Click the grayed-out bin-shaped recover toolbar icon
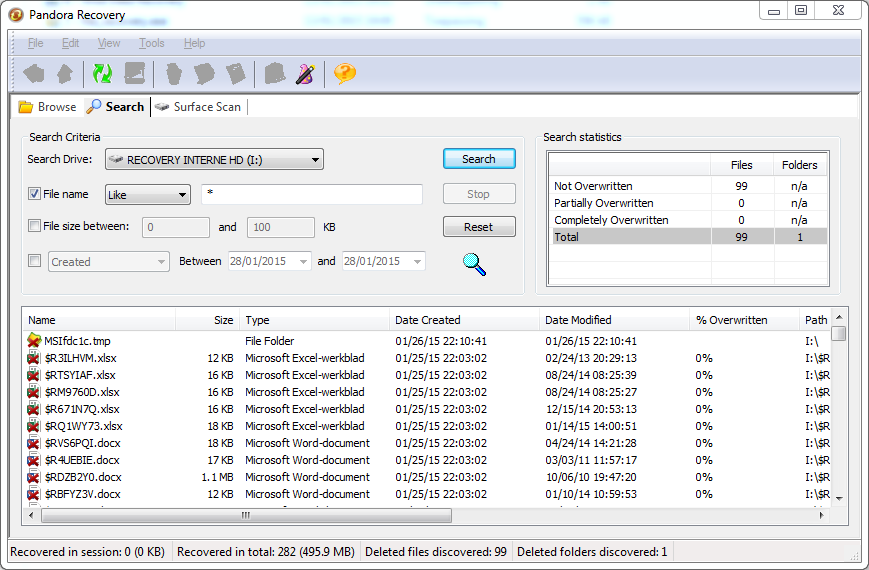 174,73
